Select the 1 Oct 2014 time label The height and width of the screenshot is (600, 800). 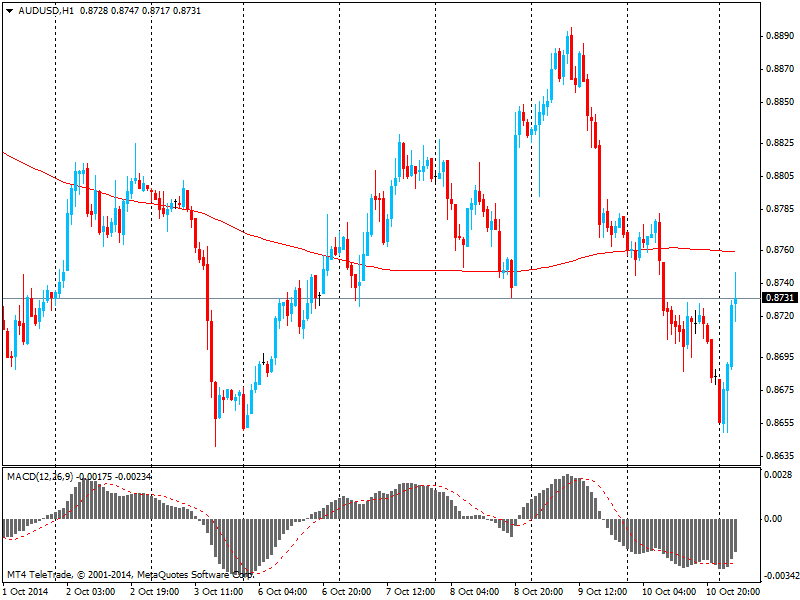(x=27, y=592)
